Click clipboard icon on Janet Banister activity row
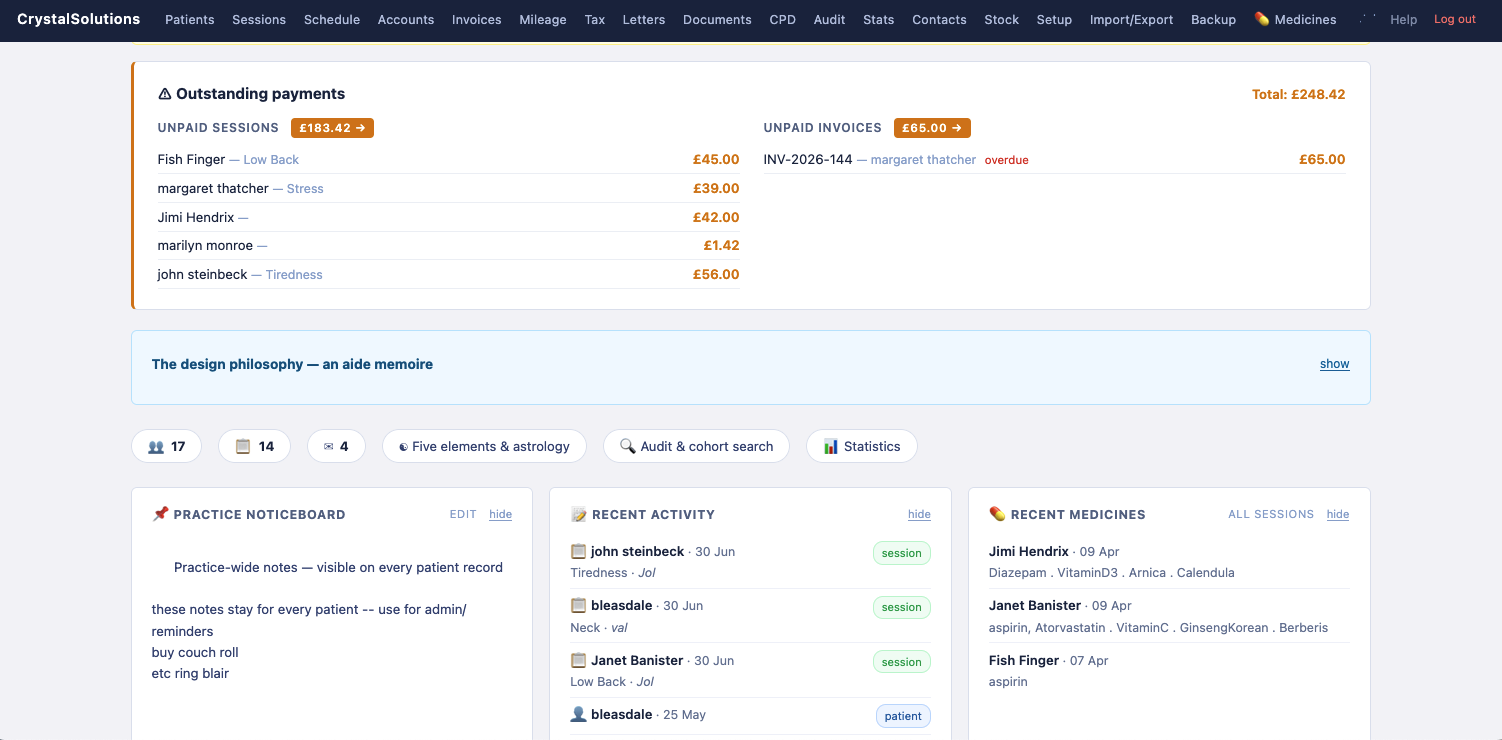This screenshot has width=1502, height=740. 578,660
